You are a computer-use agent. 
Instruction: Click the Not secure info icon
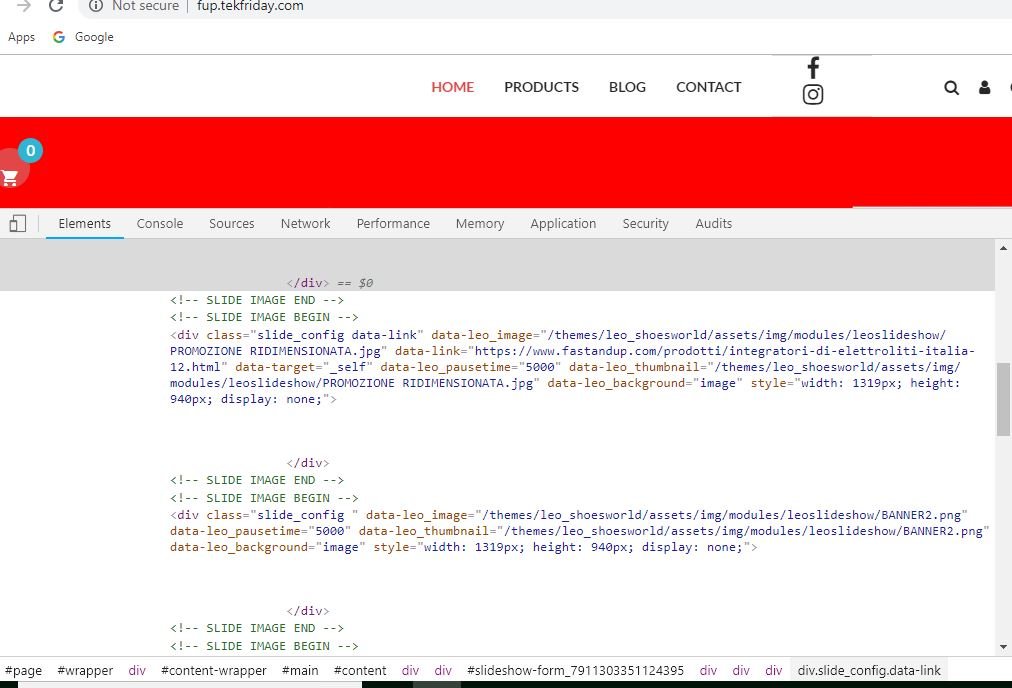coord(96,6)
